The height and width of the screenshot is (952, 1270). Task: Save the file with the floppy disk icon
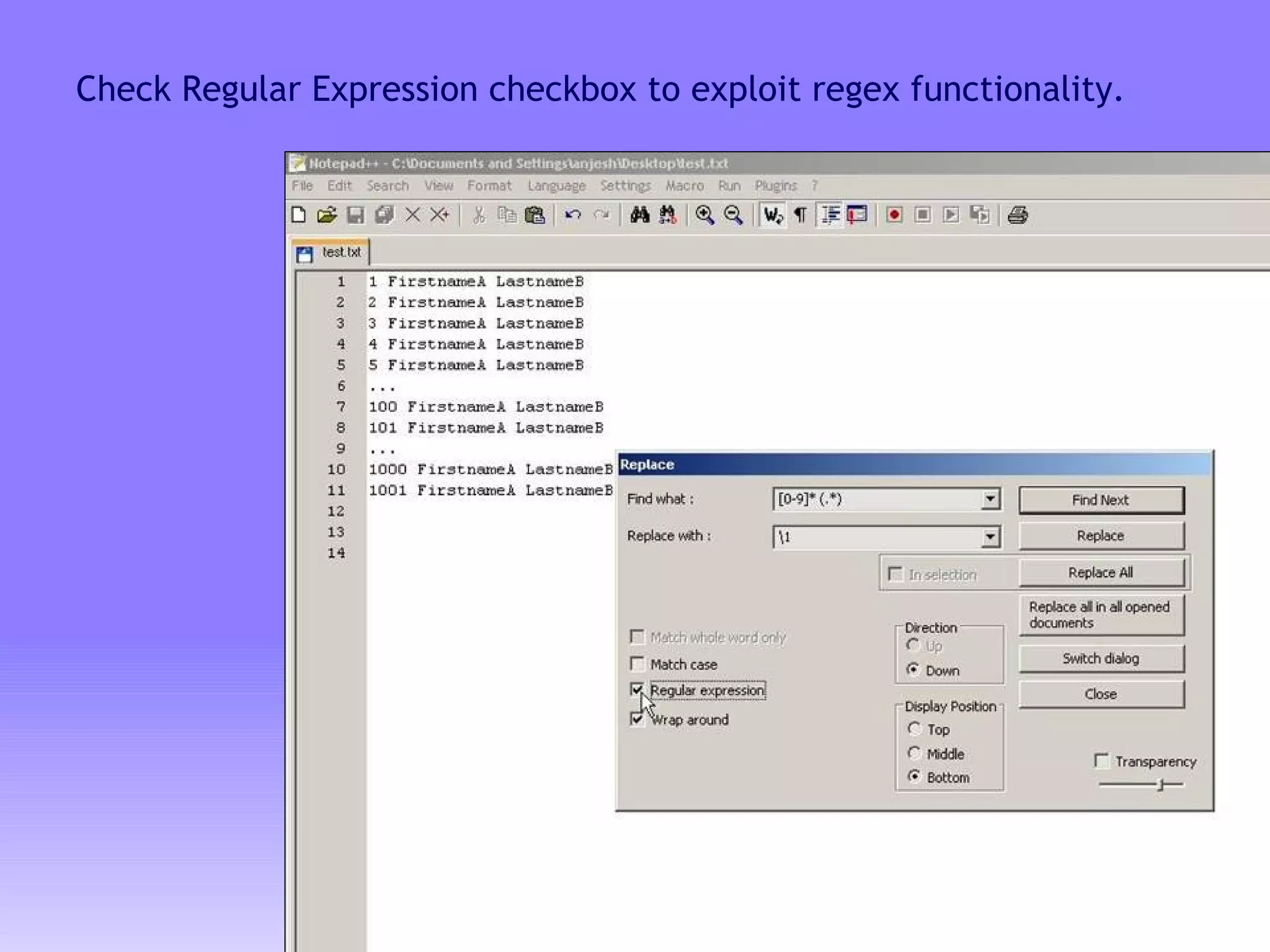click(x=355, y=215)
